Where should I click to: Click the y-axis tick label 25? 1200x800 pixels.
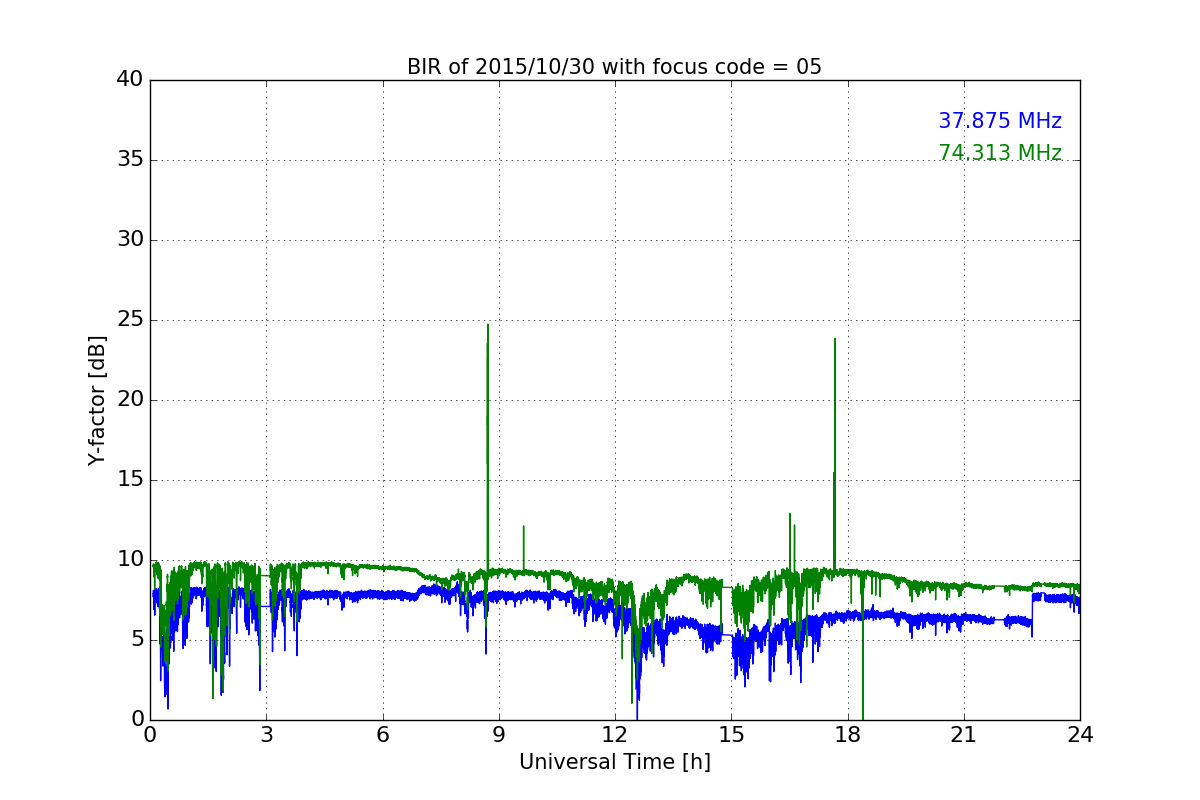coord(130,320)
